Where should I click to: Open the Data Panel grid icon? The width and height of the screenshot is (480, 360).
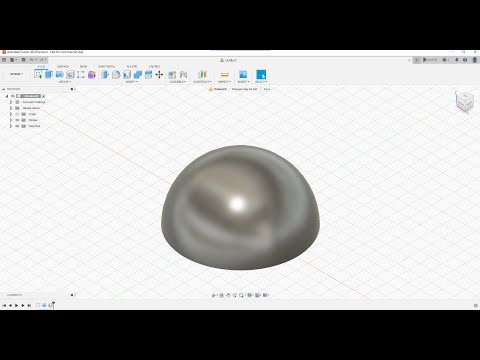(4, 60)
